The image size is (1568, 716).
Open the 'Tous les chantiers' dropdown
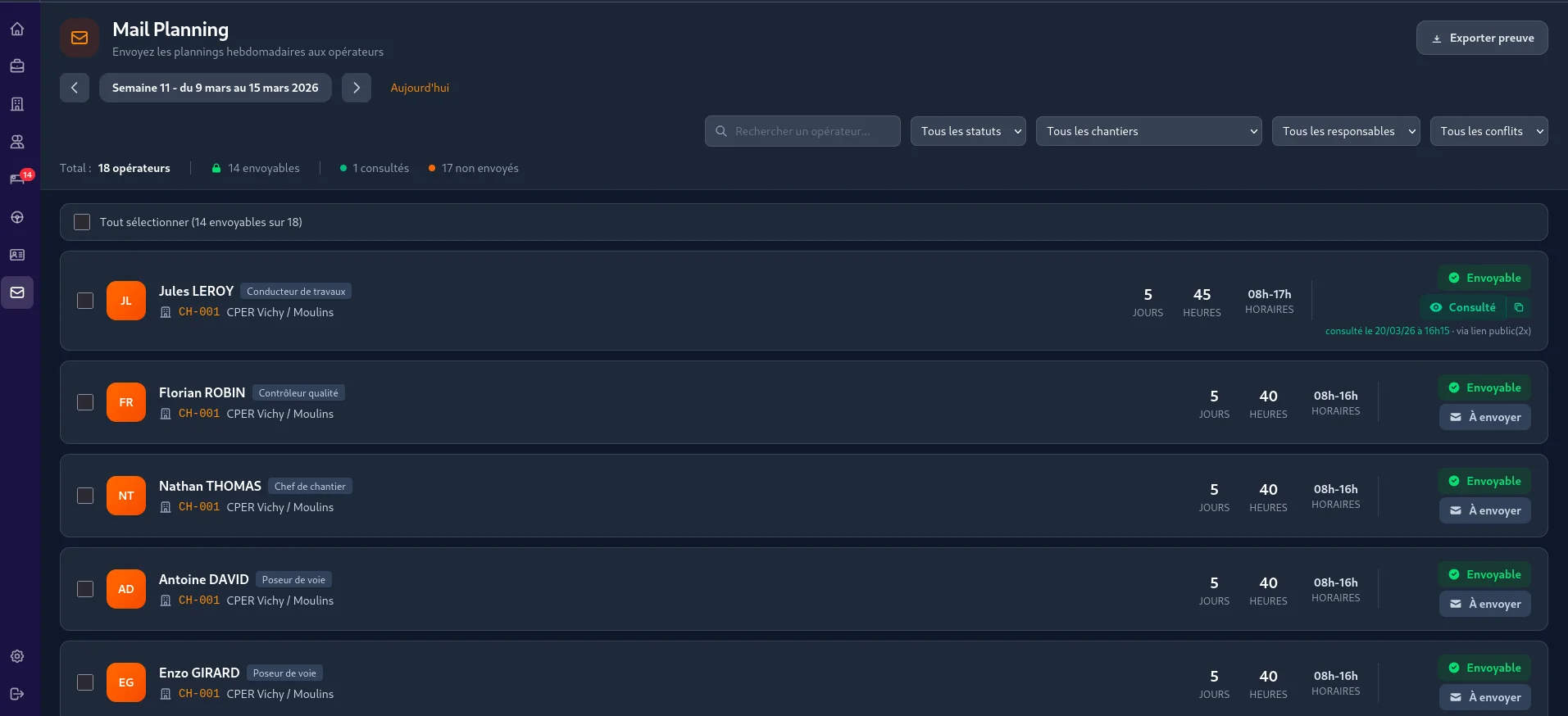pos(1148,131)
